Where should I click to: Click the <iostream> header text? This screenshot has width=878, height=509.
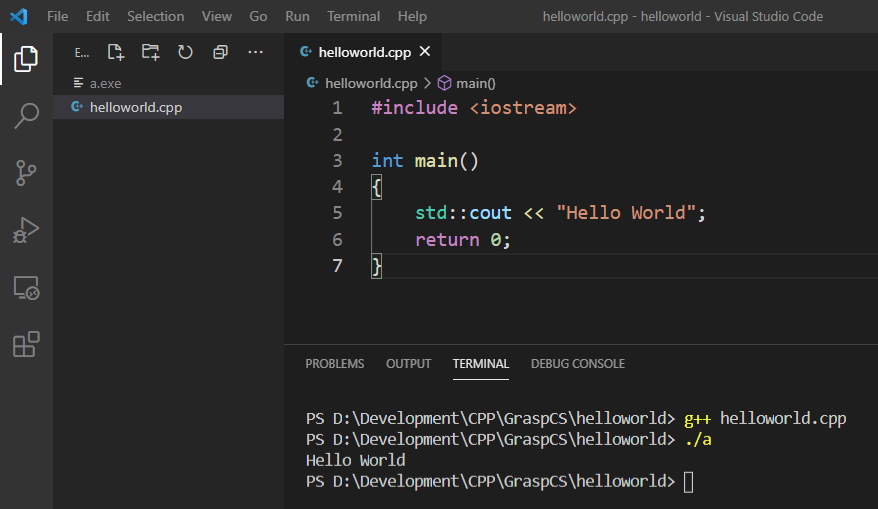pos(523,108)
